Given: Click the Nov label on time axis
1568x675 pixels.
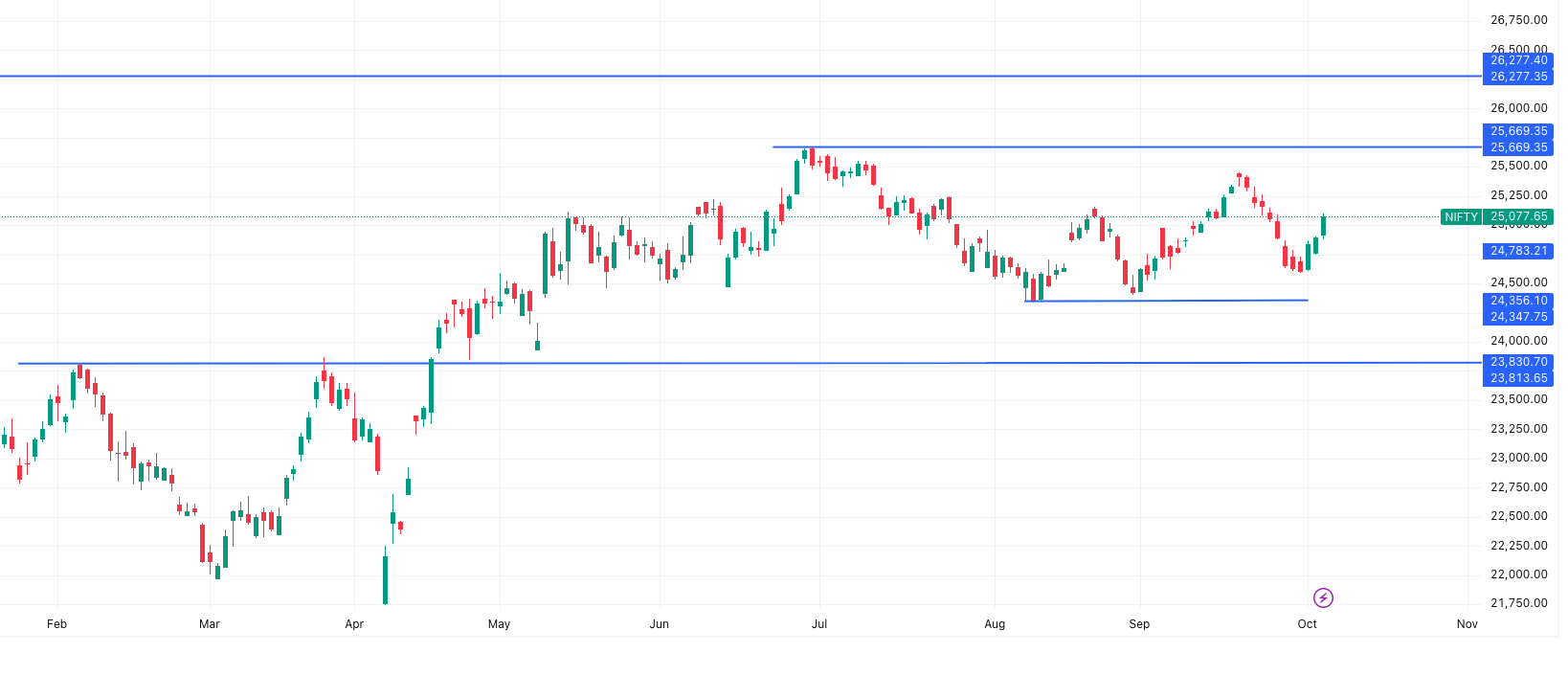Looking at the screenshot, I should point(1467,624).
